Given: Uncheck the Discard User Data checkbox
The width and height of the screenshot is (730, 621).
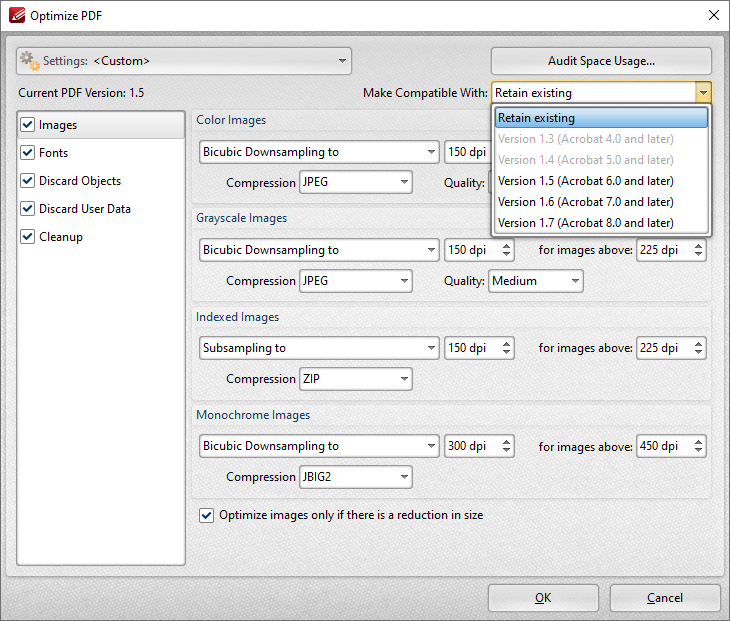Looking at the screenshot, I should tap(27, 209).
